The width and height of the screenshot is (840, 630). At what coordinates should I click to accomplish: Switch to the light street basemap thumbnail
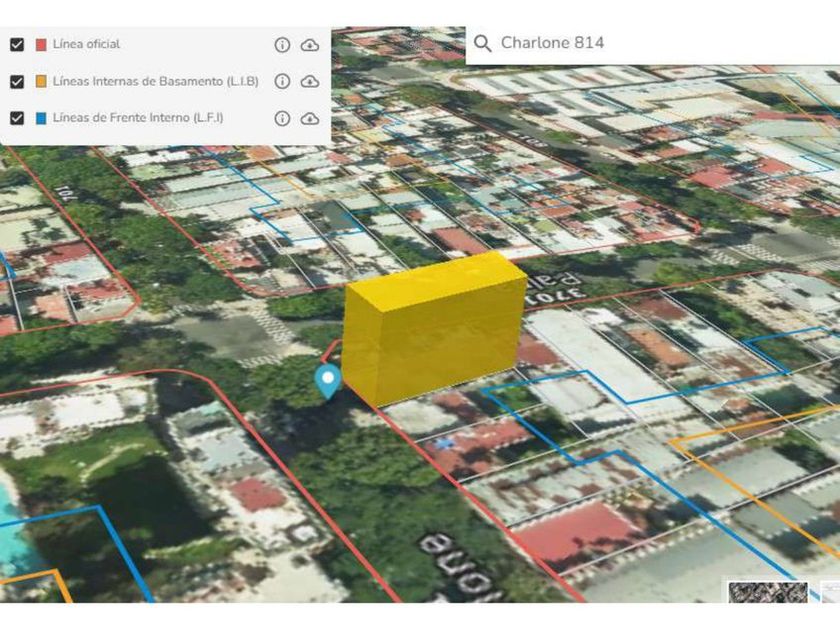pos(830,592)
